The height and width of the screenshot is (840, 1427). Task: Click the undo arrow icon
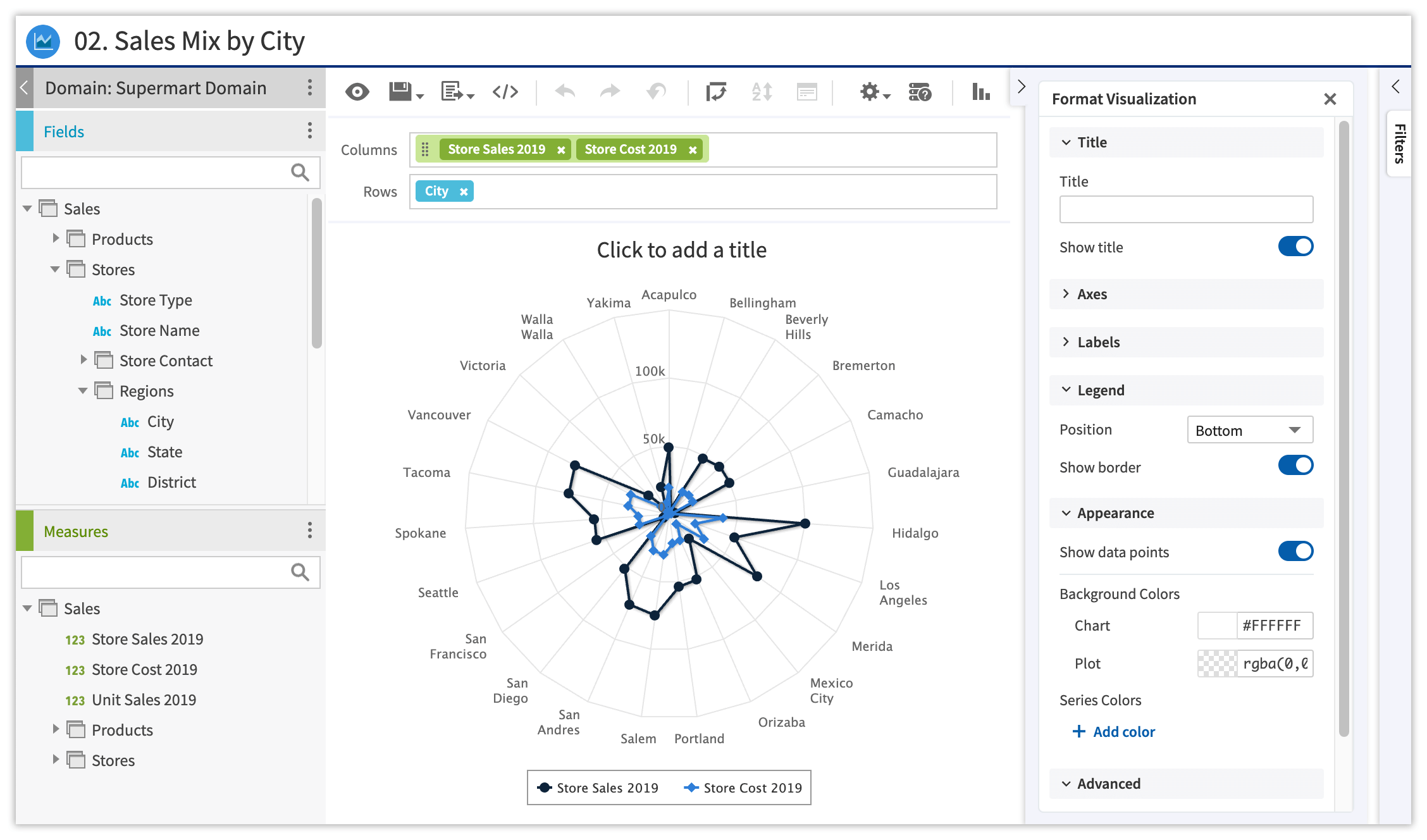565,92
